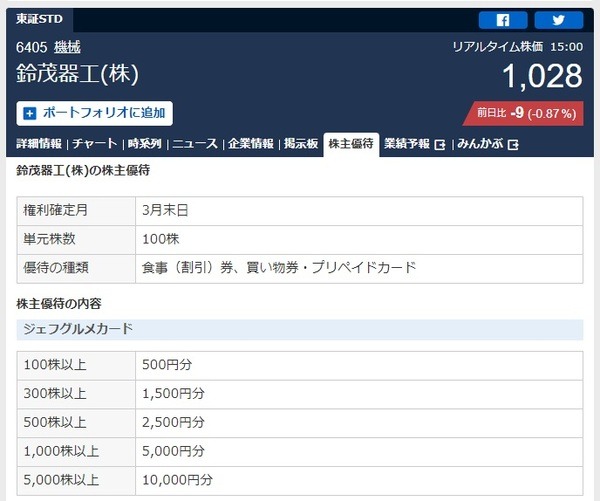This screenshot has height=501, width=600.
Task: Click the 株主優待の内容 heading
Action: coord(59,304)
